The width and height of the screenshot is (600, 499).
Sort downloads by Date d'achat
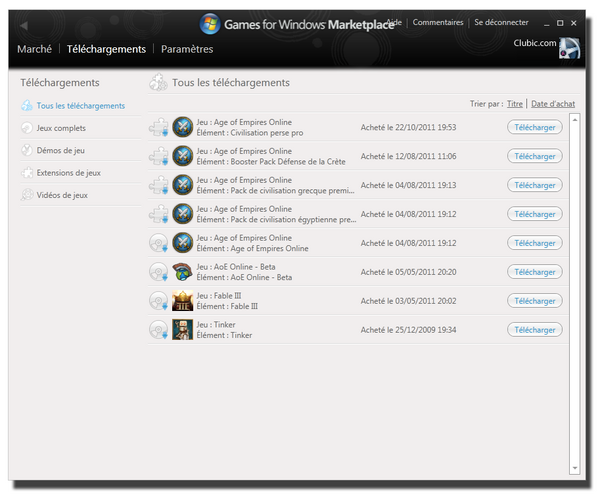pos(553,104)
